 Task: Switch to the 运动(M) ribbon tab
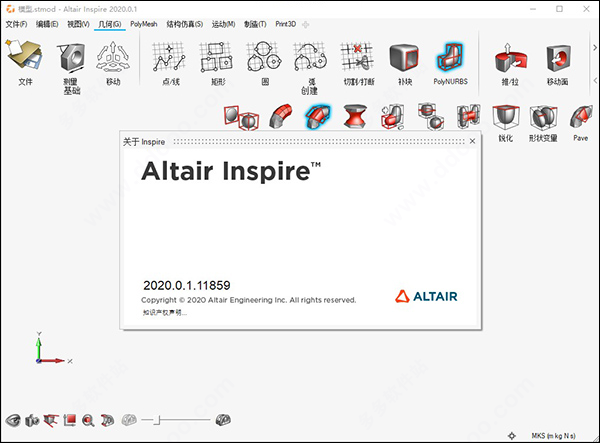pos(223,24)
